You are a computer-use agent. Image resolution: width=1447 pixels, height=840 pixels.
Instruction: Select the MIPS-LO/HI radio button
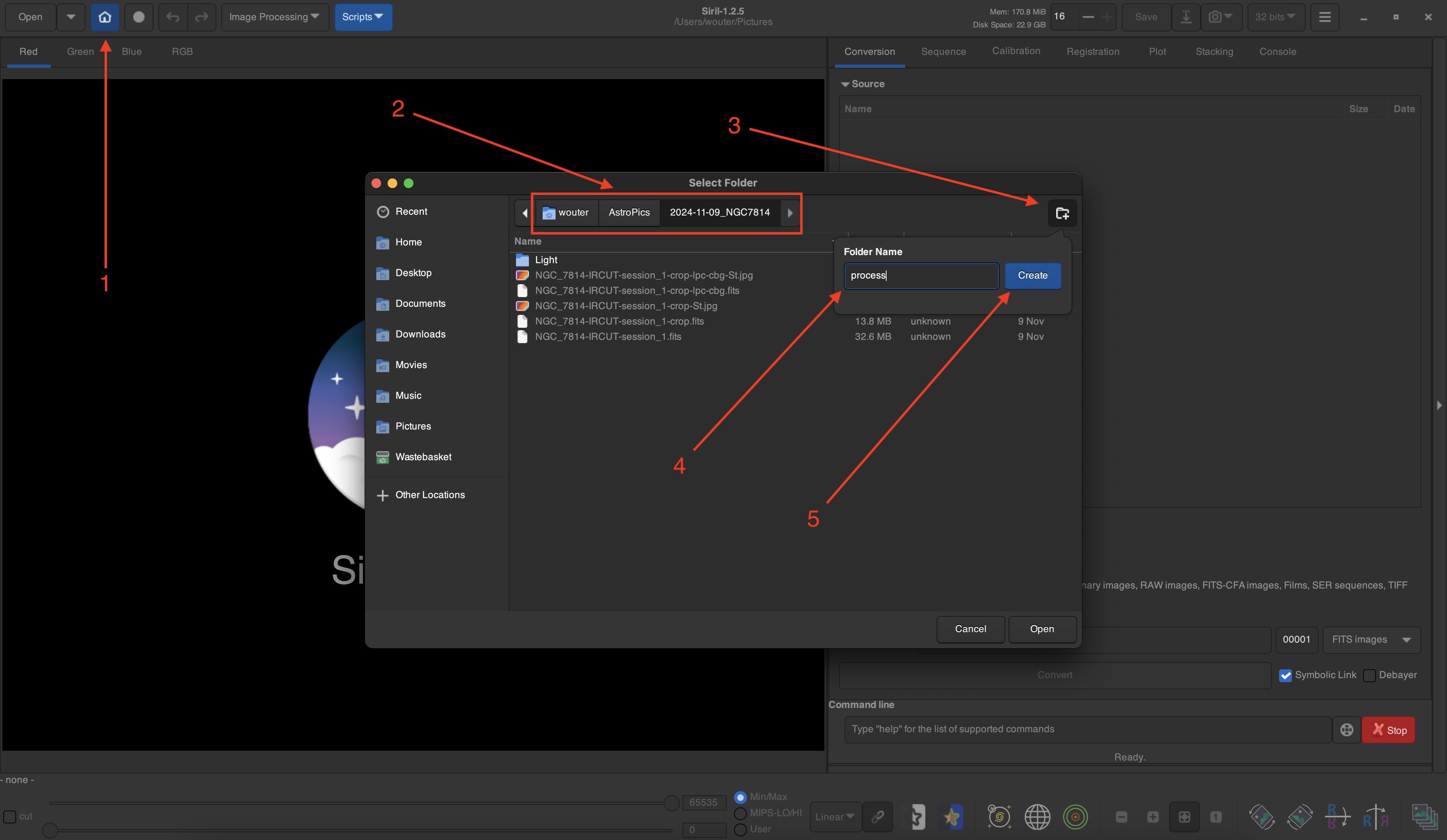click(x=740, y=813)
